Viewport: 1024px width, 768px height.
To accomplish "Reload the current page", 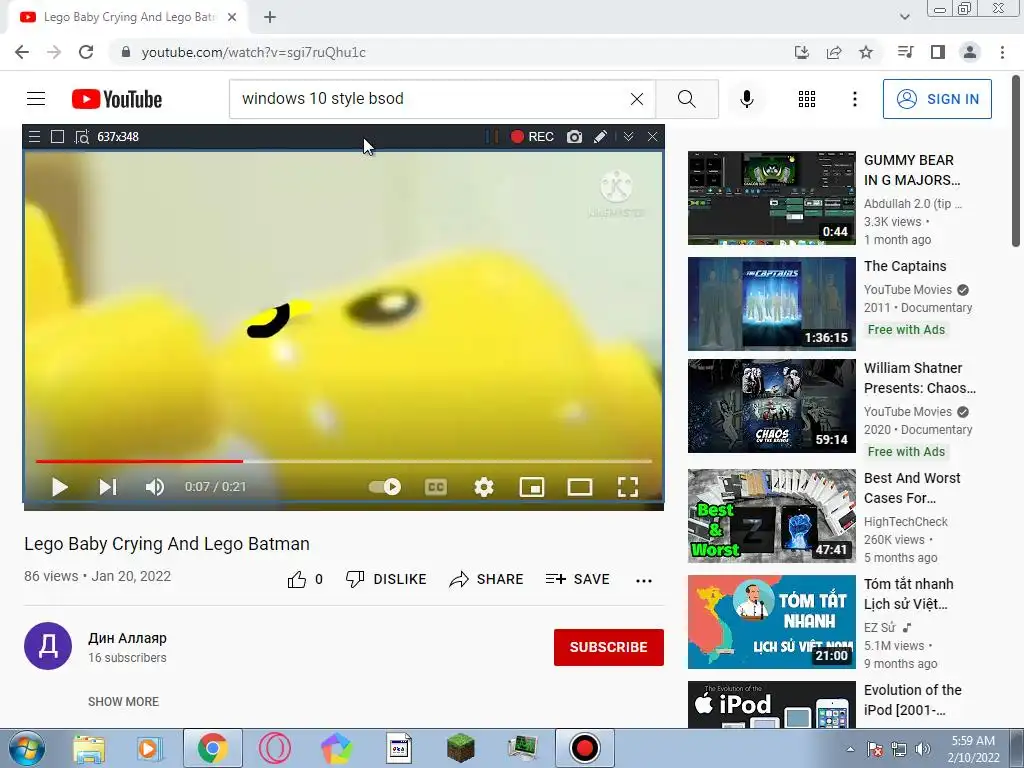I will [86, 52].
